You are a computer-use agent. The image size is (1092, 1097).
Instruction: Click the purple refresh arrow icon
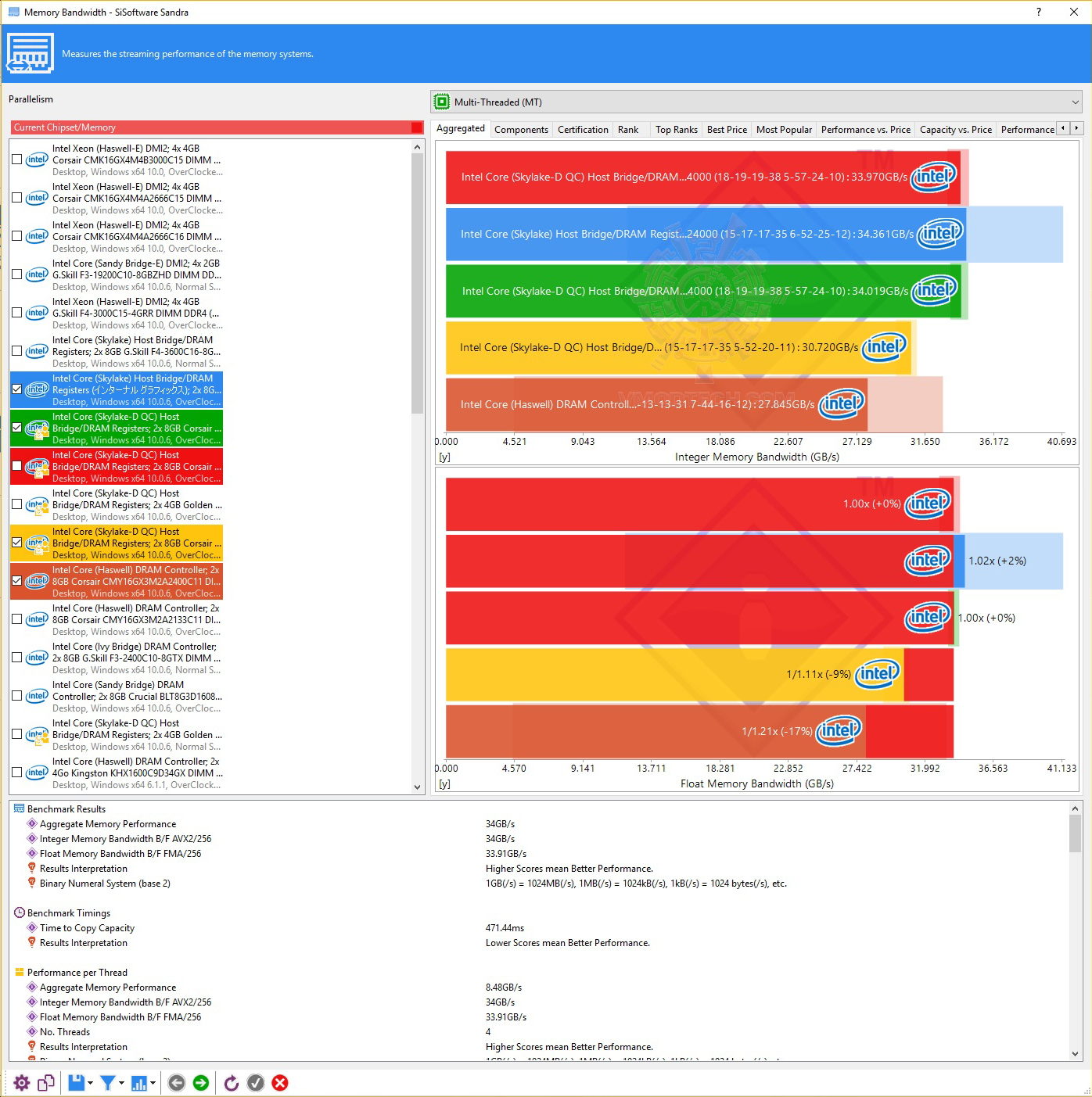point(232,1083)
